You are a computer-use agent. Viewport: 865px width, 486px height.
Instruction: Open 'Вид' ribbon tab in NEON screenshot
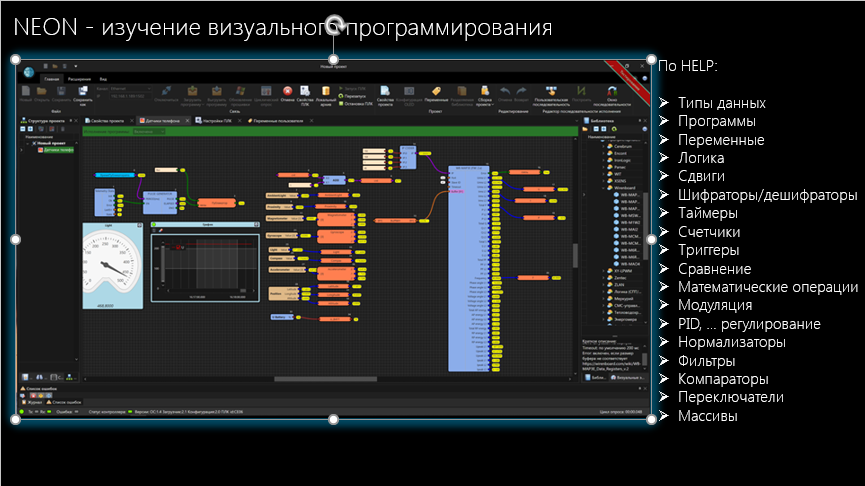pyautogui.click(x=103, y=79)
